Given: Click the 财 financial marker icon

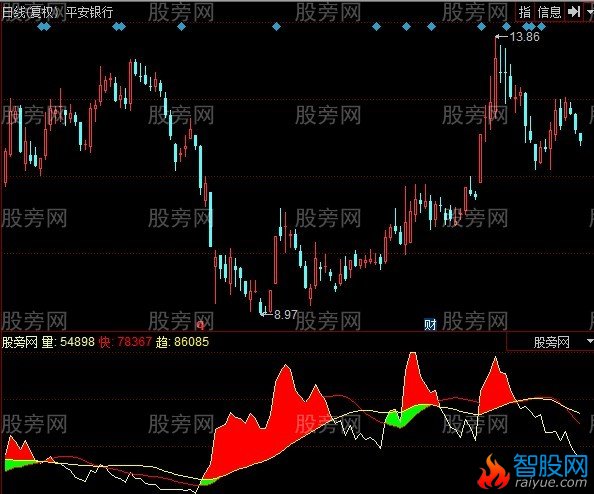Looking at the screenshot, I should [430, 324].
